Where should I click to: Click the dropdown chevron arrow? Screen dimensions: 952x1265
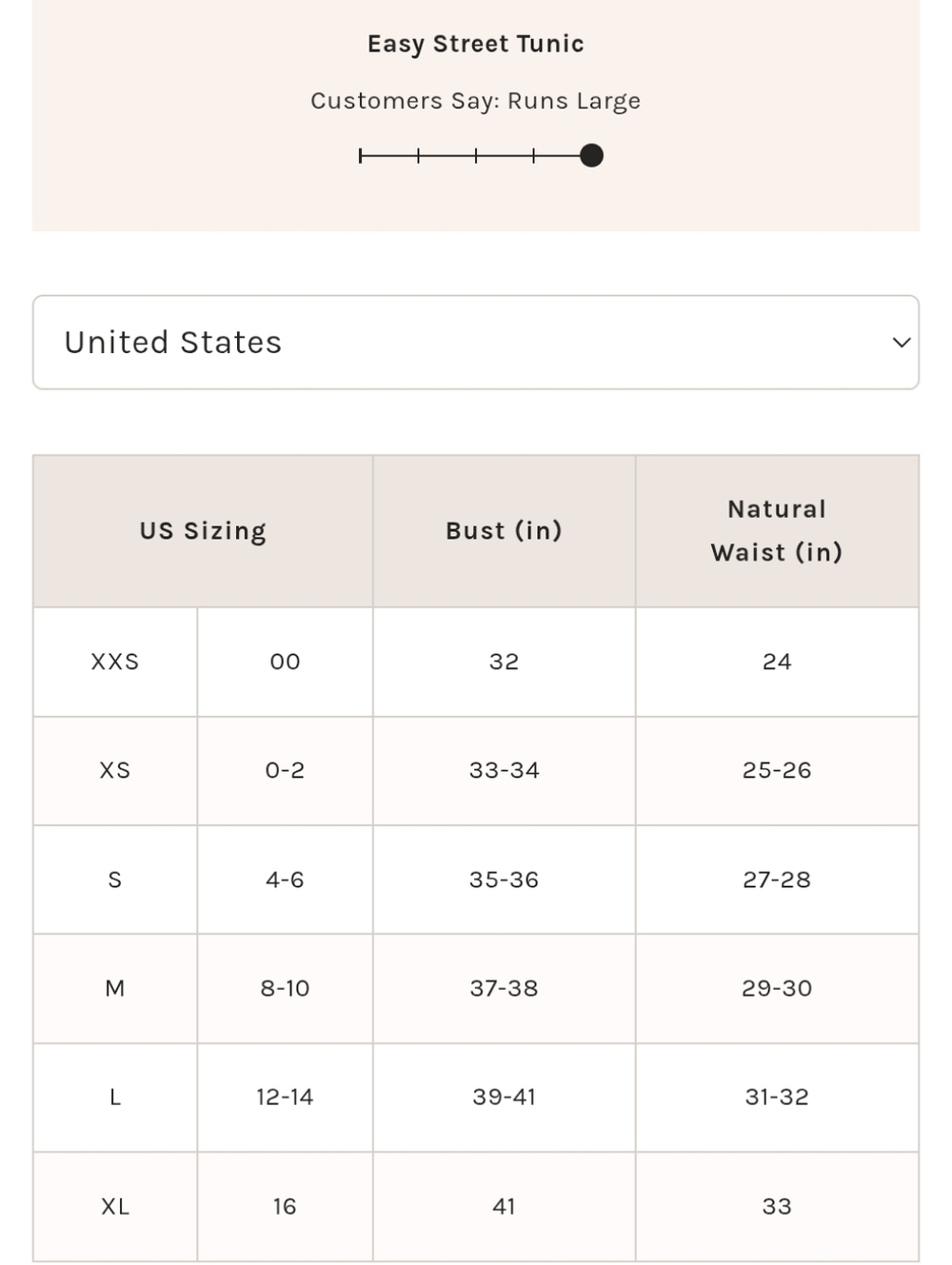[901, 343]
